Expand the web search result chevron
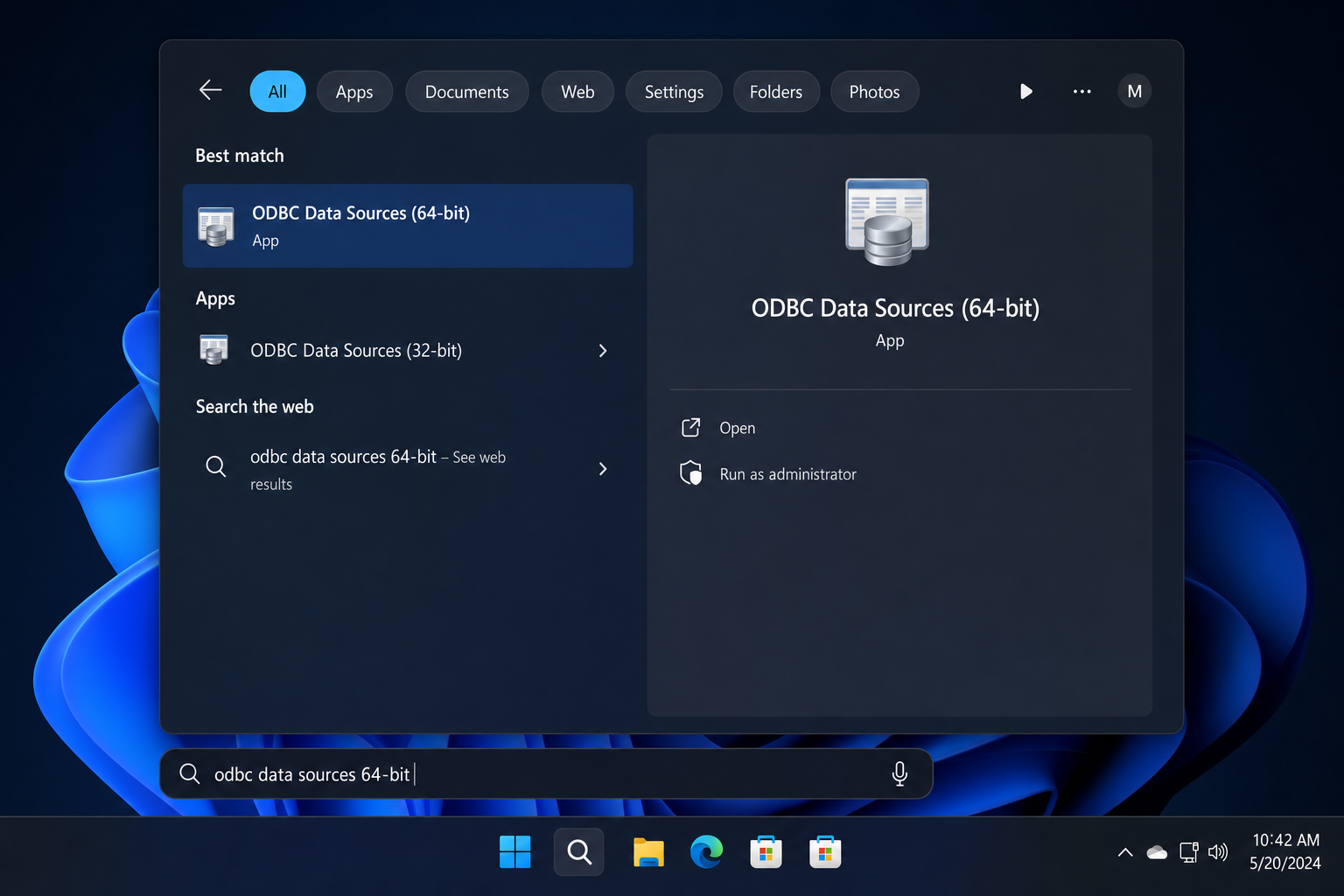The height and width of the screenshot is (896, 1344). [603, 469]
